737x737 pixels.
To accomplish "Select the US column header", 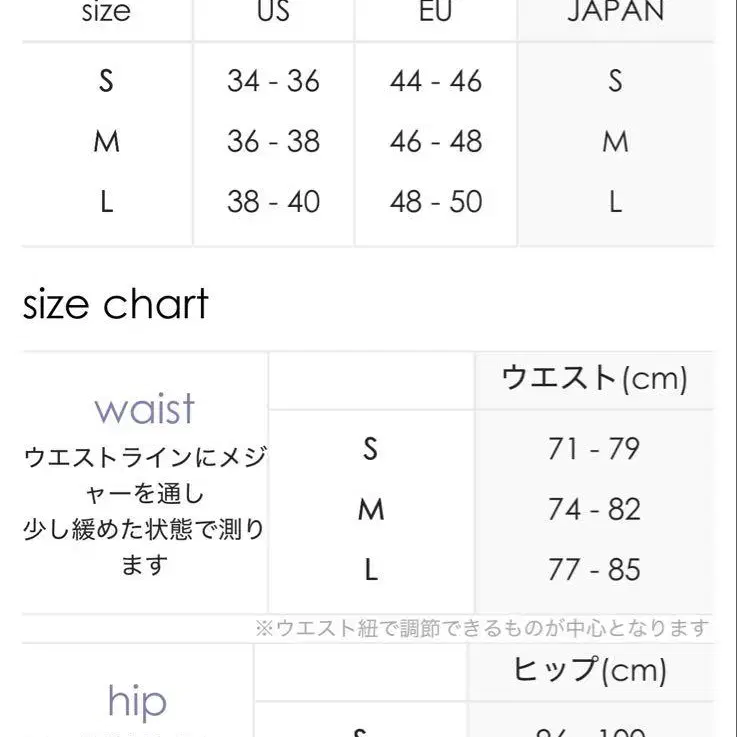I will coord(272,13).
